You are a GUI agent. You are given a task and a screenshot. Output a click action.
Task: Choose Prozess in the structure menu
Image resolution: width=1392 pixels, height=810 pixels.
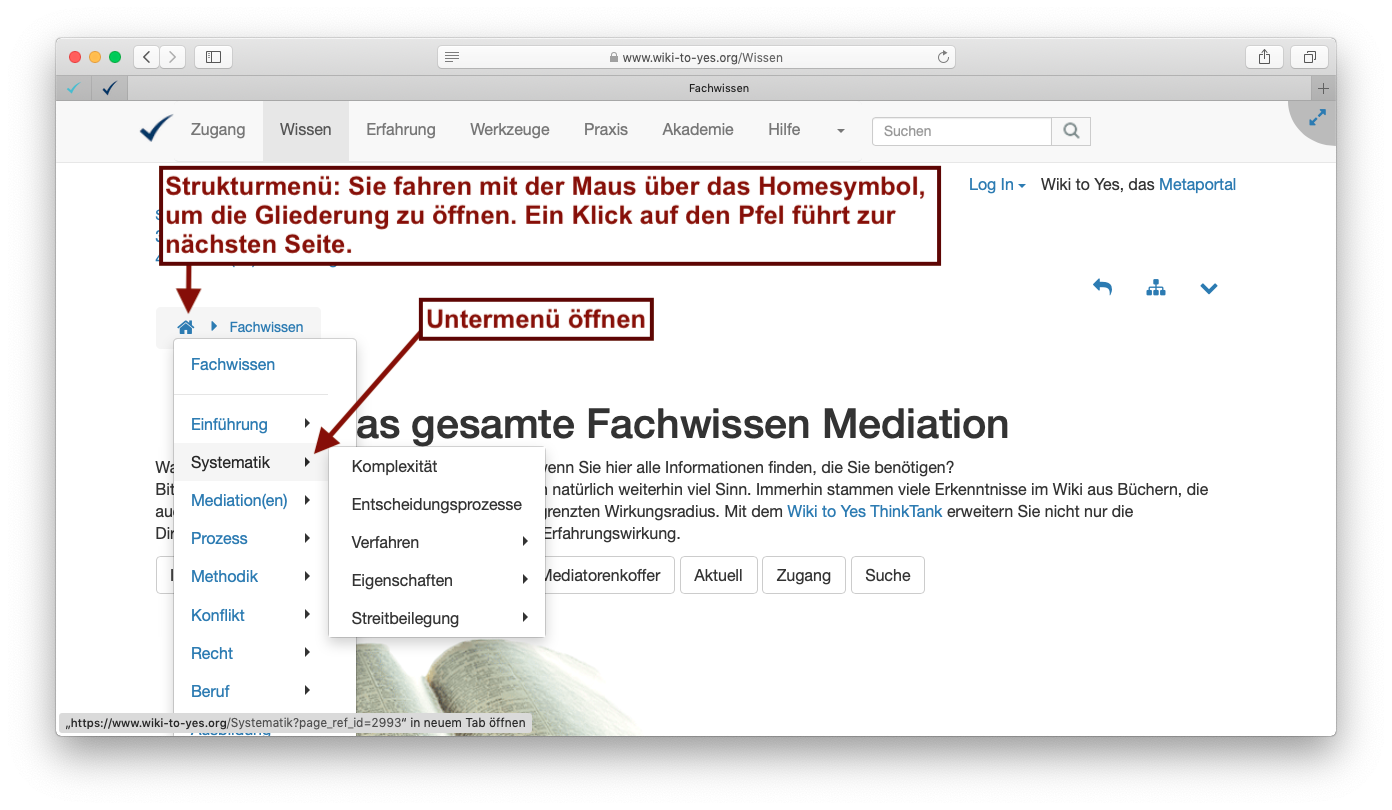pyautogui.click(x=219, y=538)
